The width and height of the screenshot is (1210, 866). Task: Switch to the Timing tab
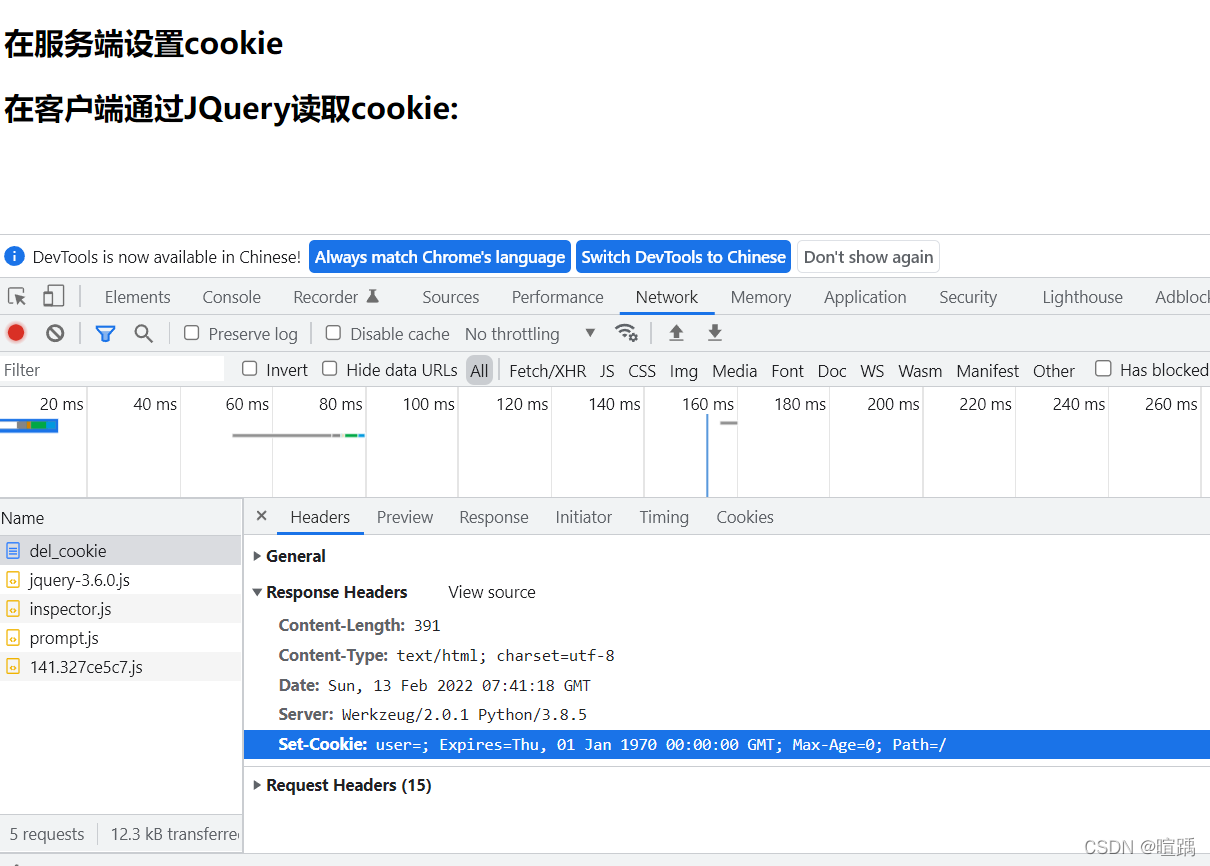(664, 517)
